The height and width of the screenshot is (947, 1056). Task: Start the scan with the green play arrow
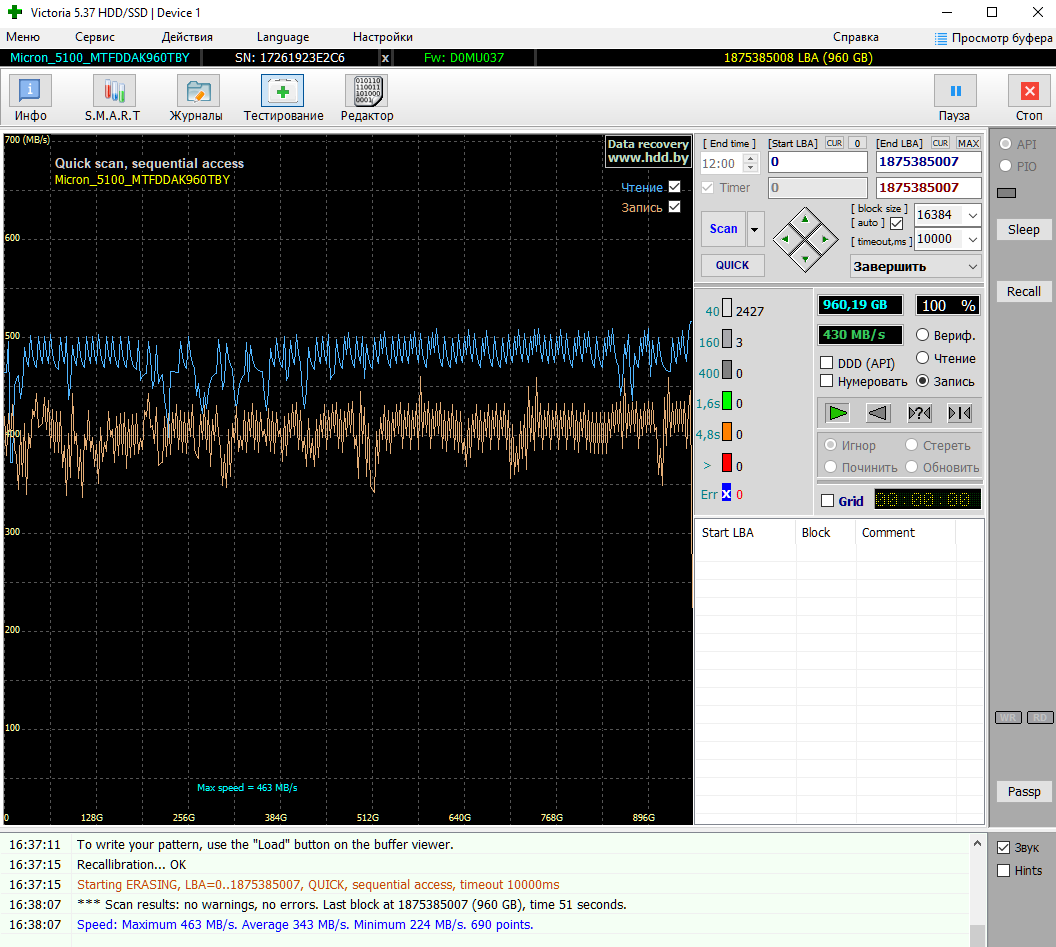(x=838, y=413)
